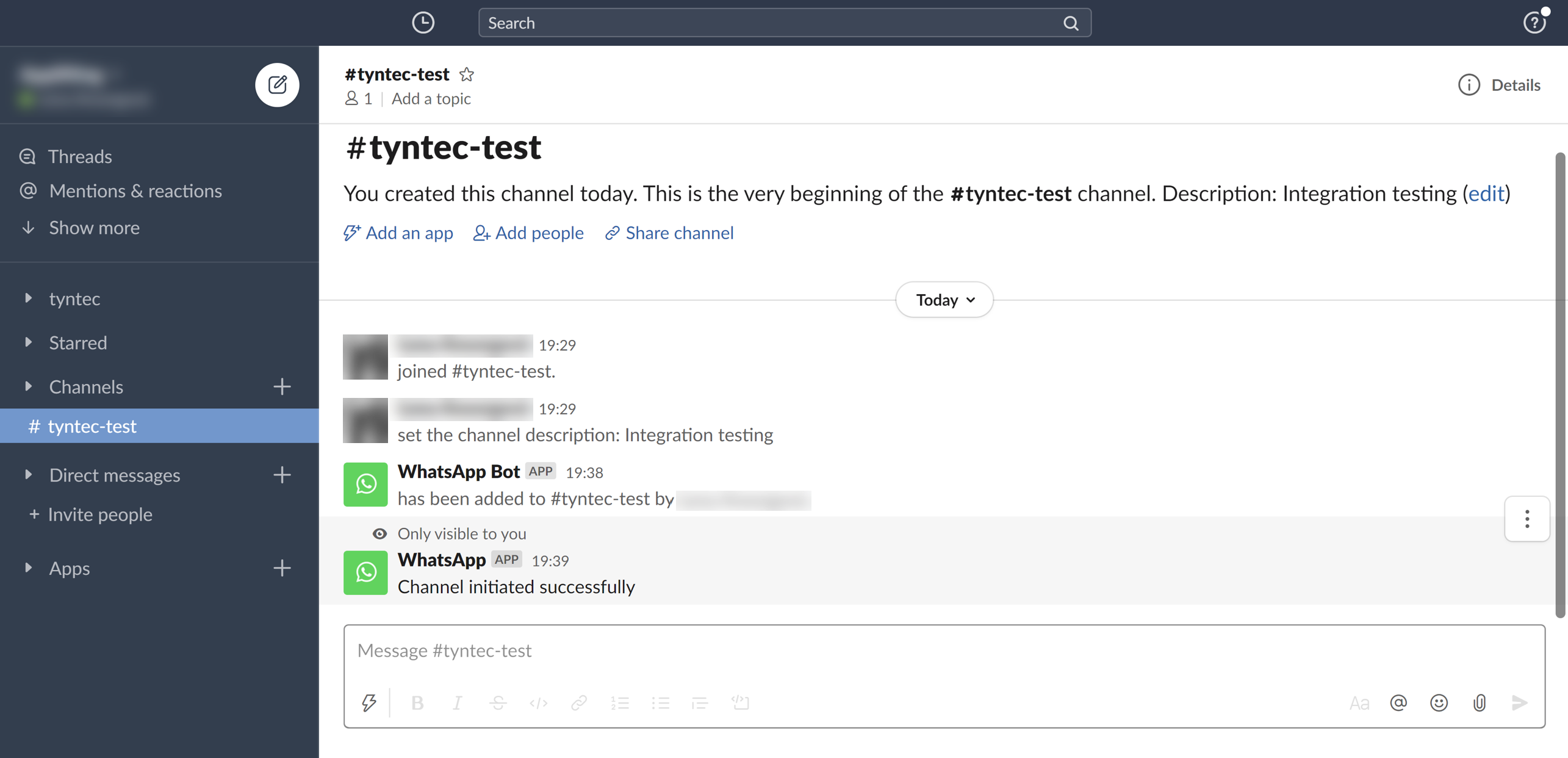Open the emoji picker
Image resolution: width=1568 pixels, height=758 pixels.
(x=1439, y=703)
